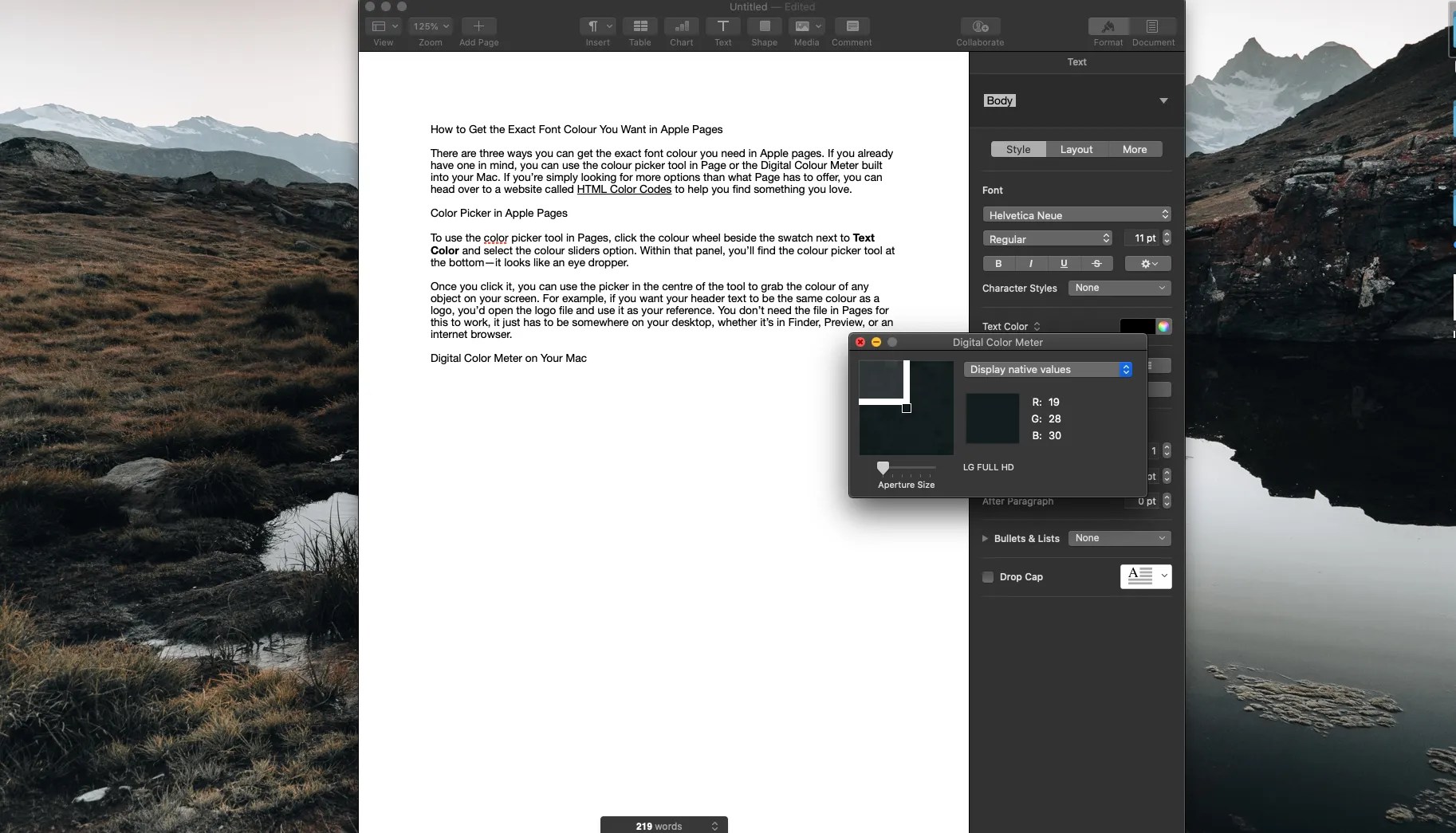
Task: Adjust the Aperture Size slider
Action: [883, 469]
